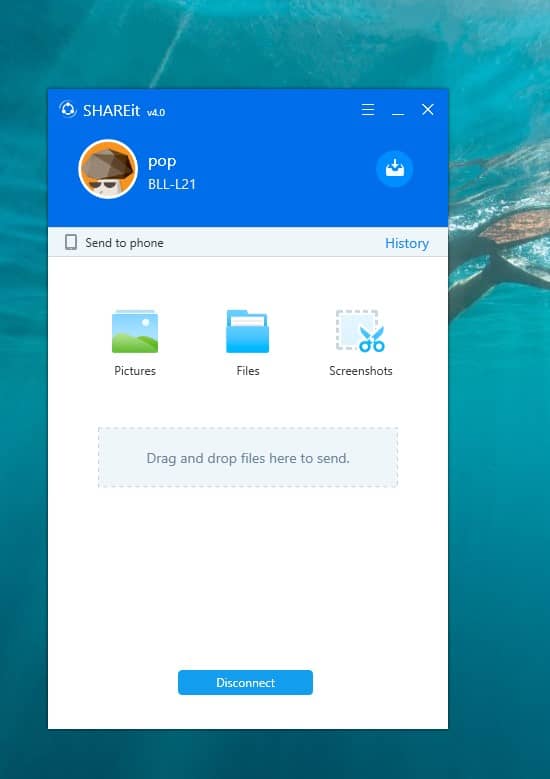Click the Files text label

pos(248,371)
